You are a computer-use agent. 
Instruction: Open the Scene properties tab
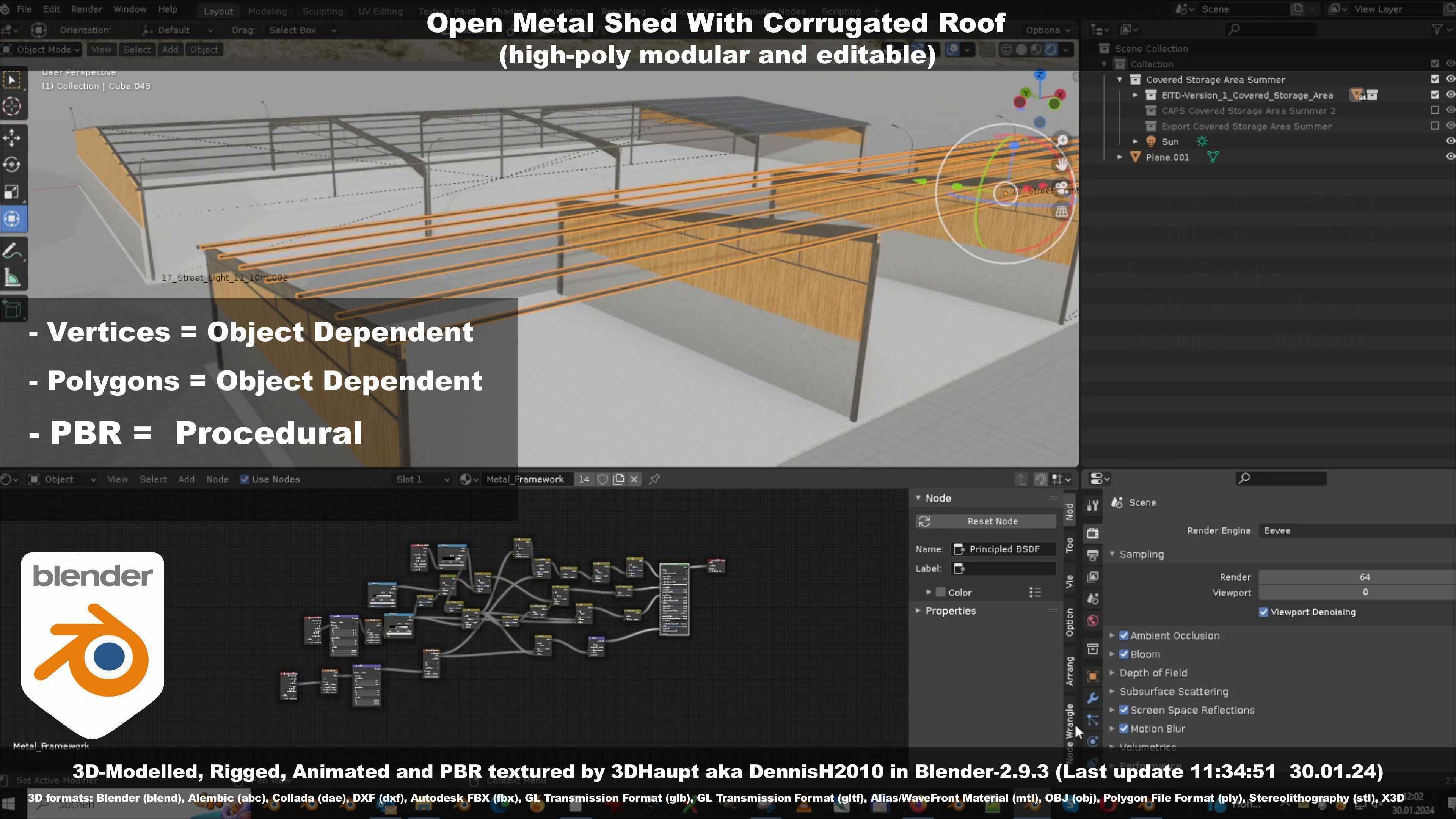tap(1093, 599)
